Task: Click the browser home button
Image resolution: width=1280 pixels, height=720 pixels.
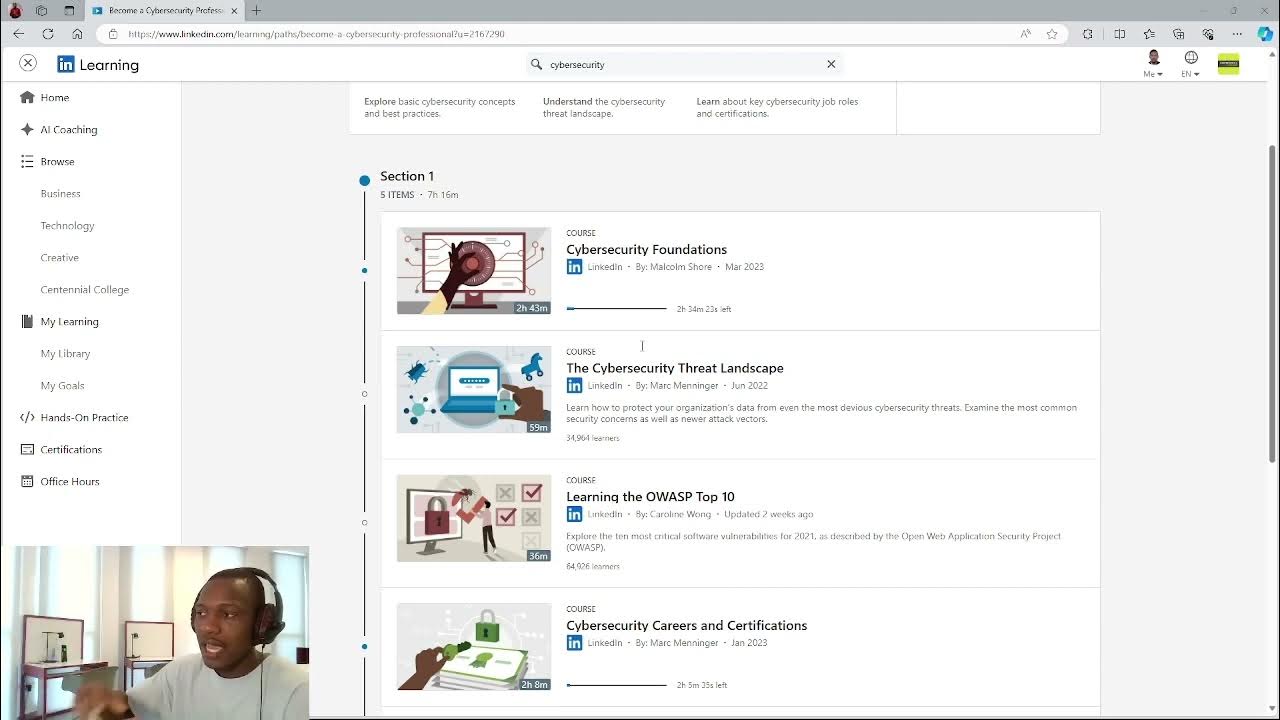Action: coord(77,34)
